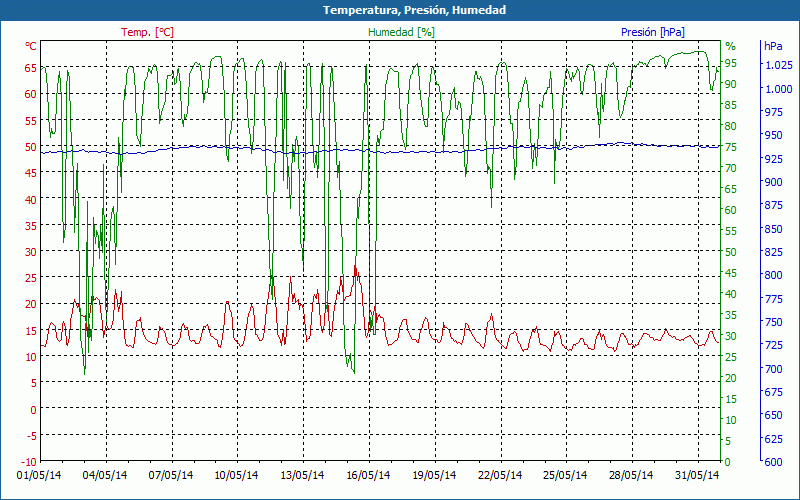The image size is (800, 500).
Task: Click the chart title 'Temperatura, Presión, Humedad'
Action: click(414, 10)
